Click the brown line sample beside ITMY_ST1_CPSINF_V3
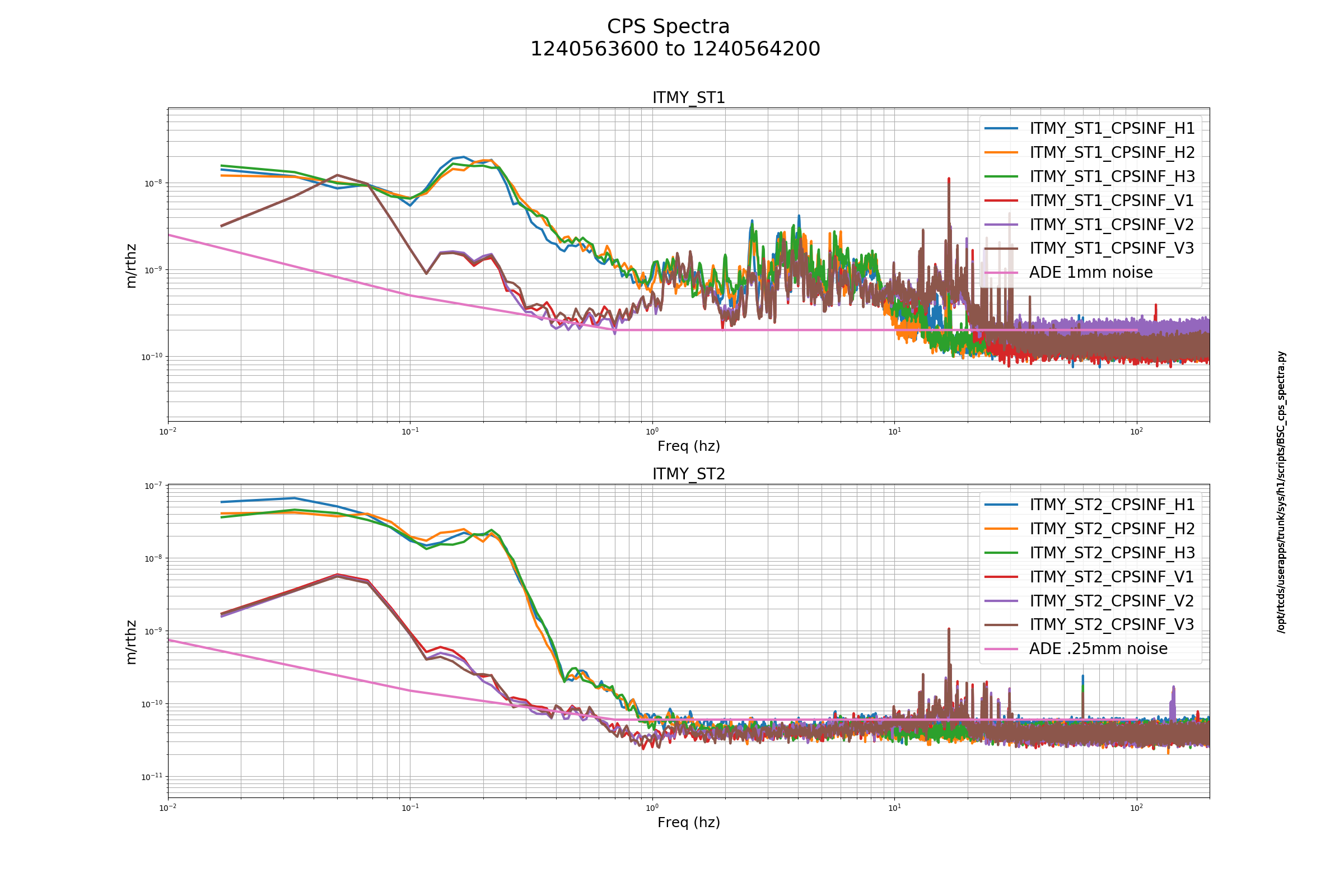 (x=1001, y=249)
